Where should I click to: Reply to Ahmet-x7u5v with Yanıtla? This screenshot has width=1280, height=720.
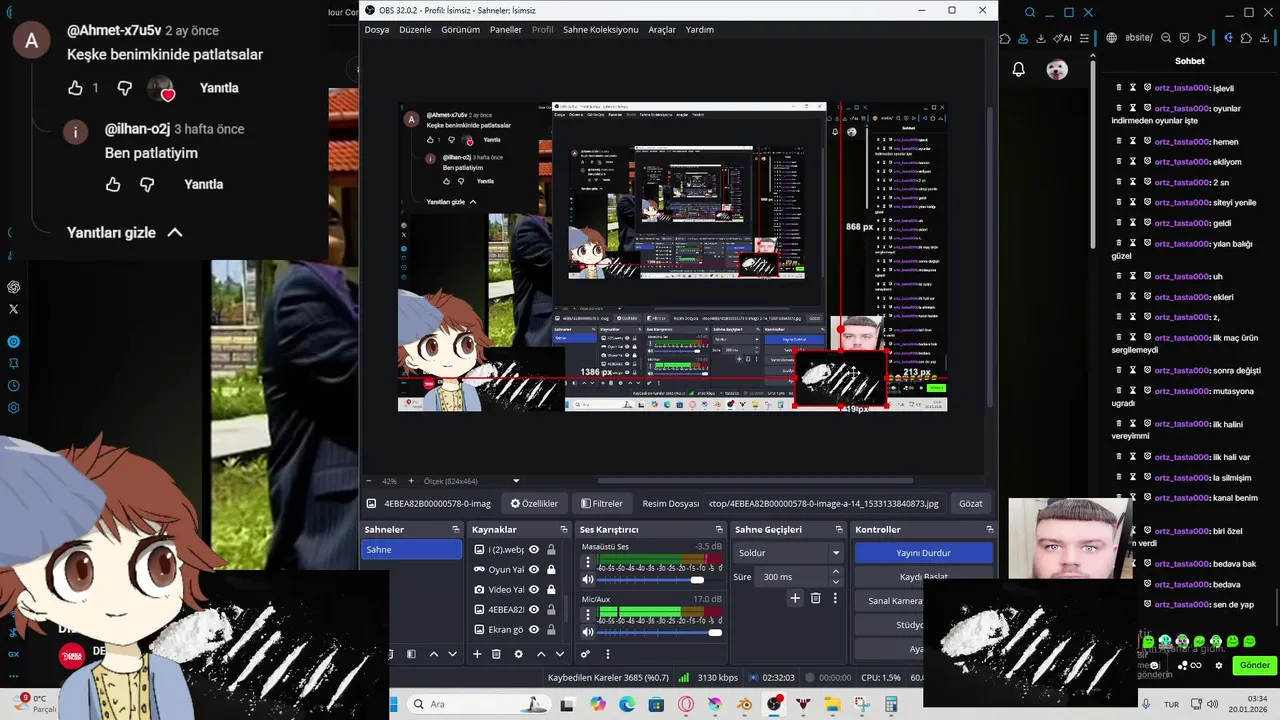pyautogui.click(x=219, y=88)
